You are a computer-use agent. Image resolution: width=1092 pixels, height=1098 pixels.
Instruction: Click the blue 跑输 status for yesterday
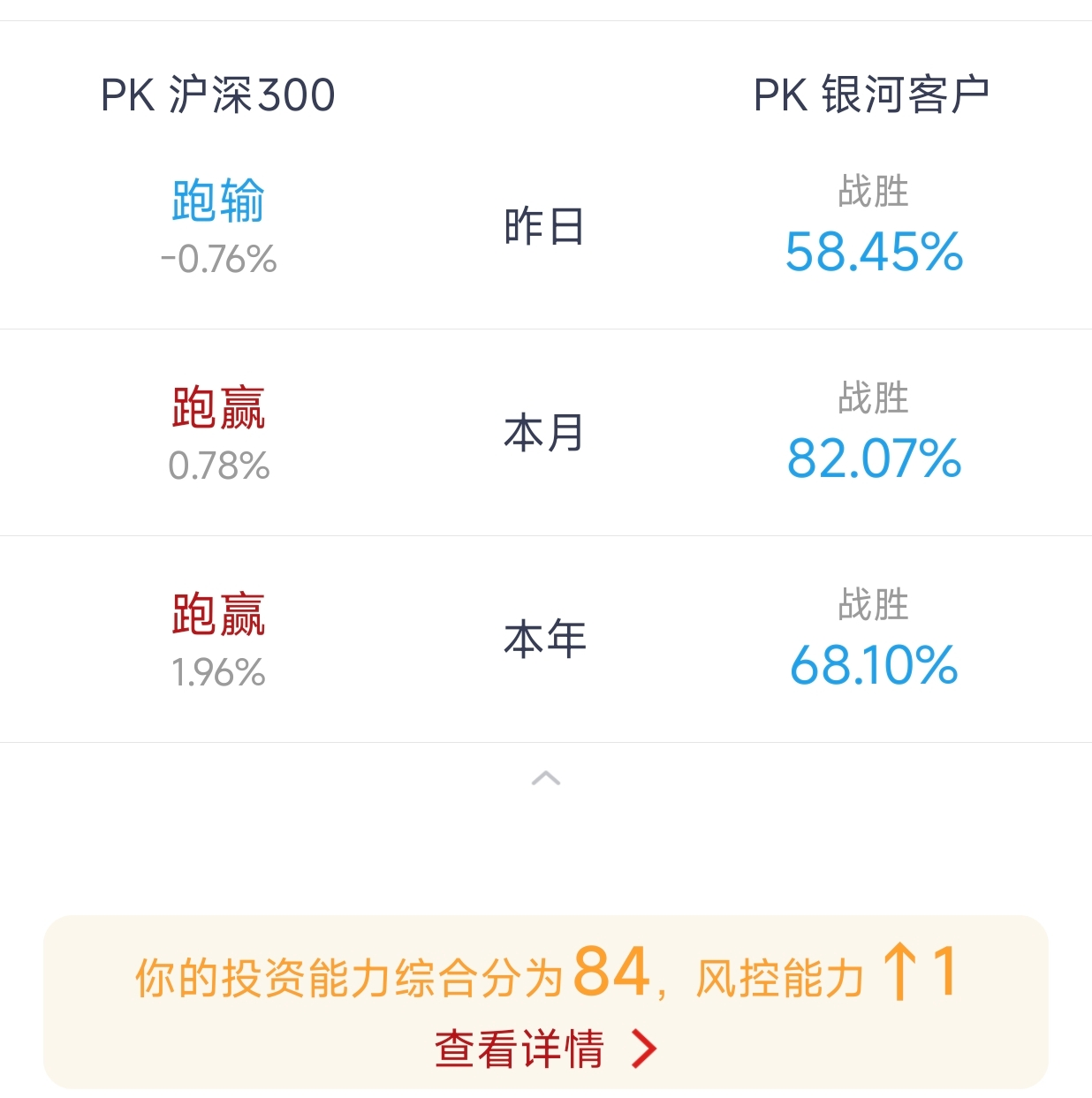coord(218,201)
